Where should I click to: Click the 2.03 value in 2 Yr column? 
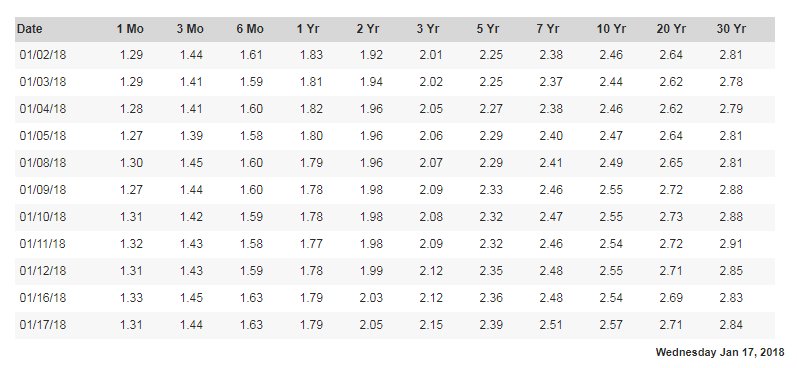click(x=371, y=298)
